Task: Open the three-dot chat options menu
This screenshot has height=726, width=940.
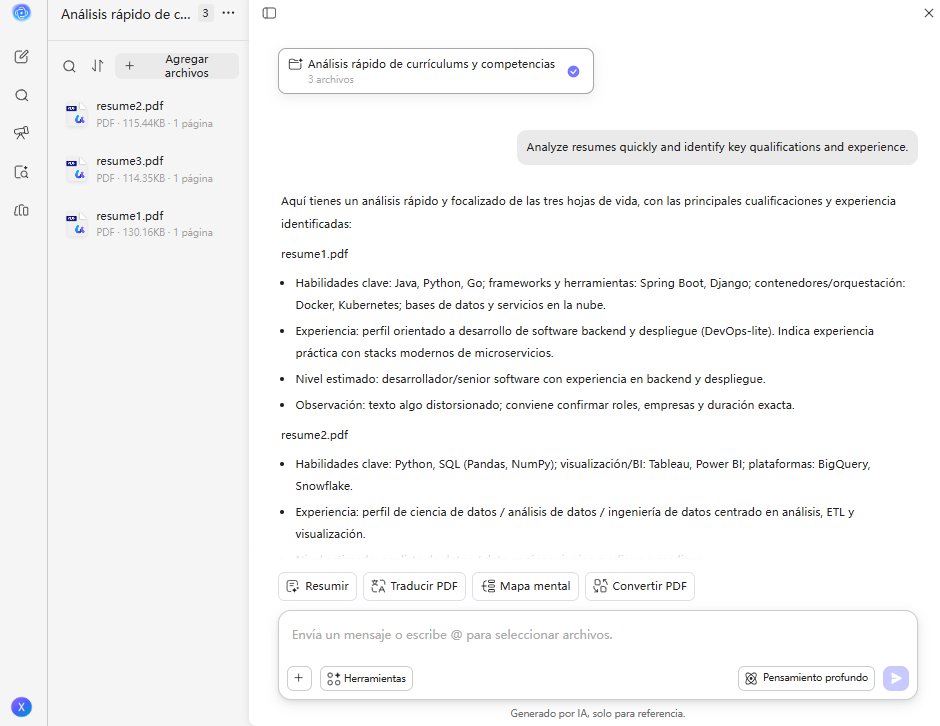Action: (x=227, y=14)
